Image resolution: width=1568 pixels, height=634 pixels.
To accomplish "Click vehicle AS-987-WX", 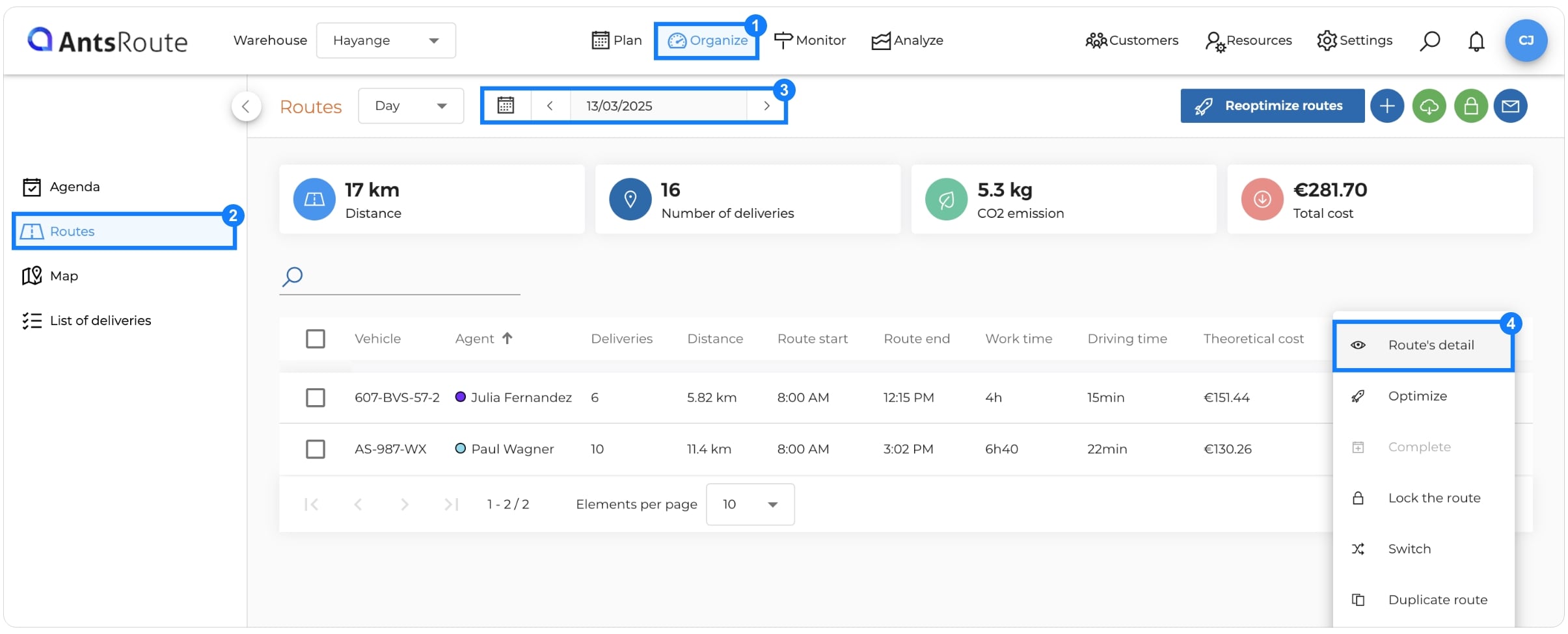I will click(390, 449).
